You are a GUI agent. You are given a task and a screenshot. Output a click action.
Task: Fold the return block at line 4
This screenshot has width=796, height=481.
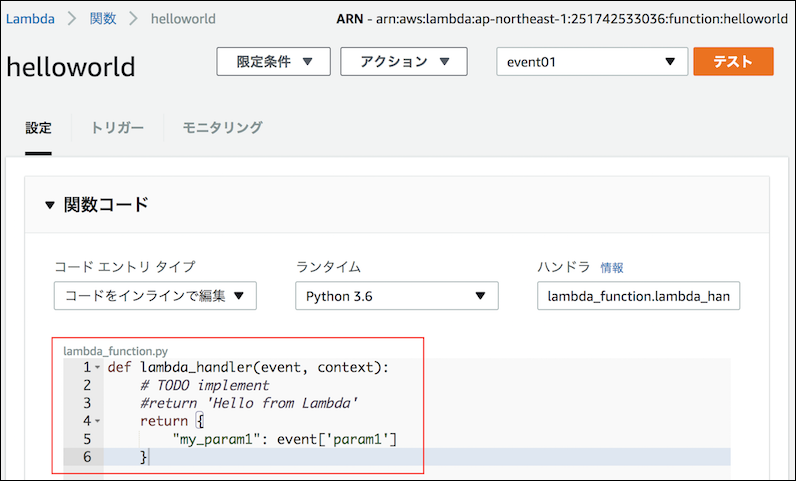click(97, 422)
